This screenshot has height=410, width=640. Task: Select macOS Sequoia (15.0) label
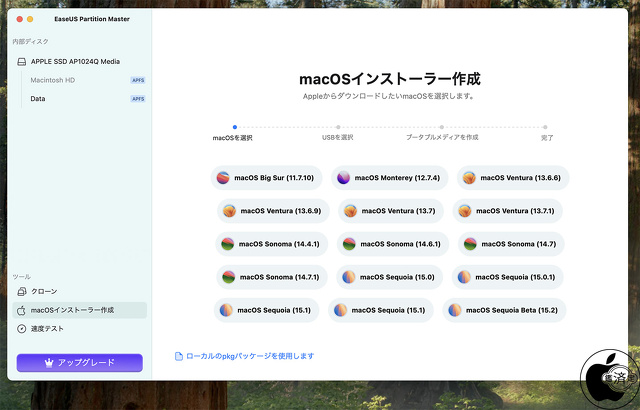pos(397,277)
